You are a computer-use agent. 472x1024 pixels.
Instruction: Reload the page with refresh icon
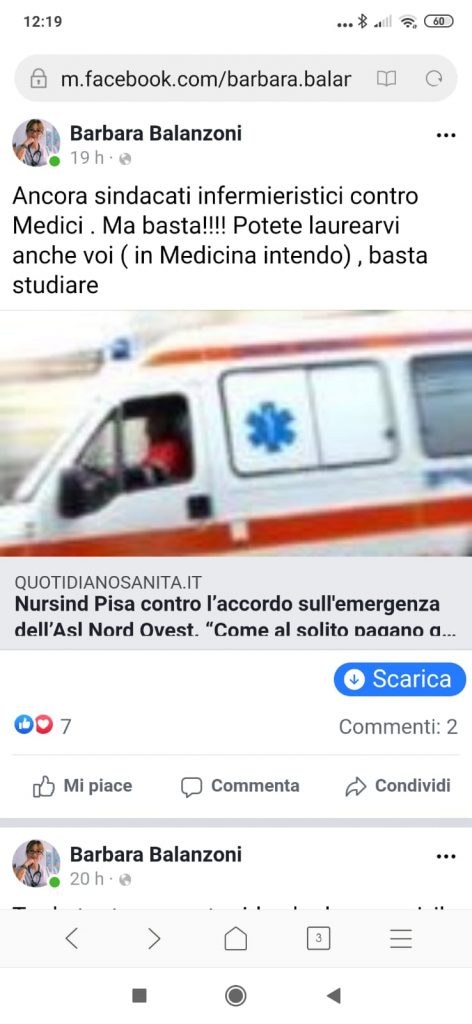[433, 79]
